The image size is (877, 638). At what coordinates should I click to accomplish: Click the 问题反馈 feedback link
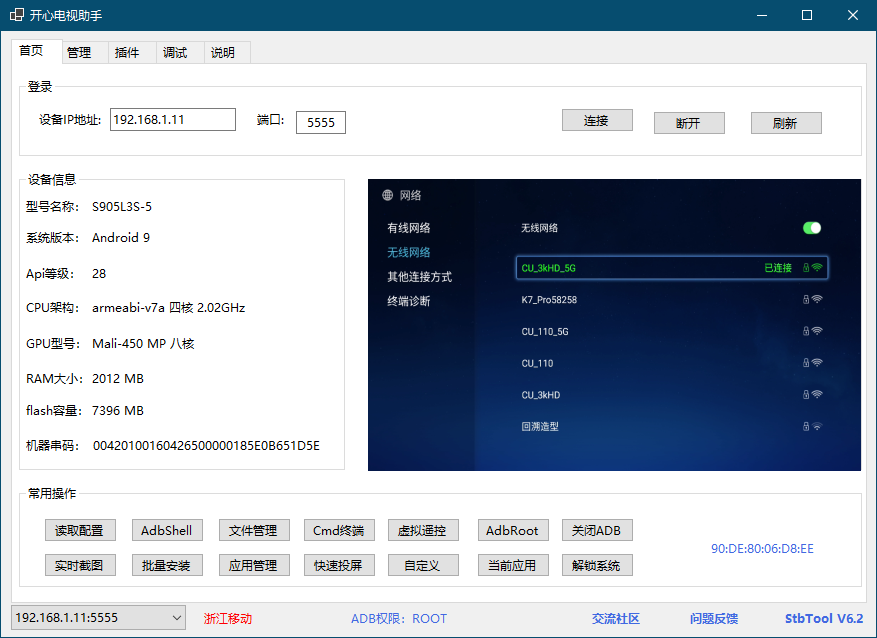(713, 619)
